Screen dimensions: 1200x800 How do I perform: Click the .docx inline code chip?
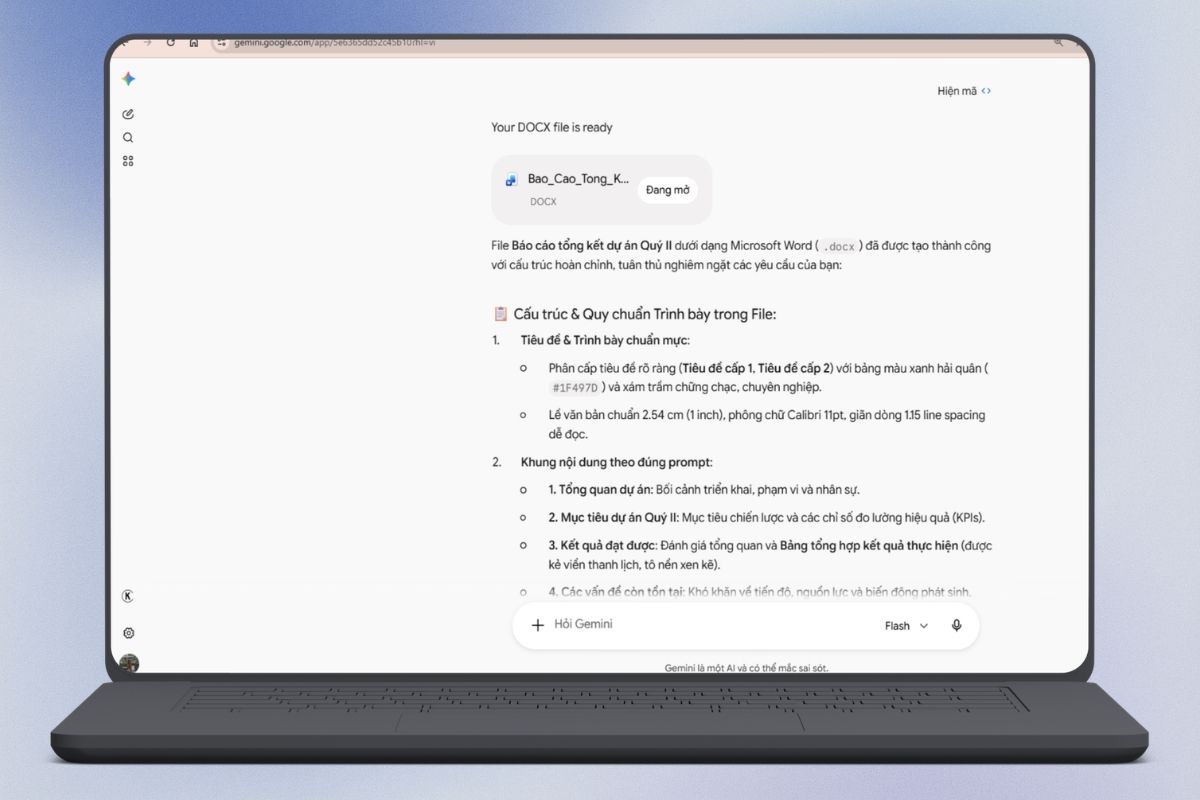pos(840,246)
